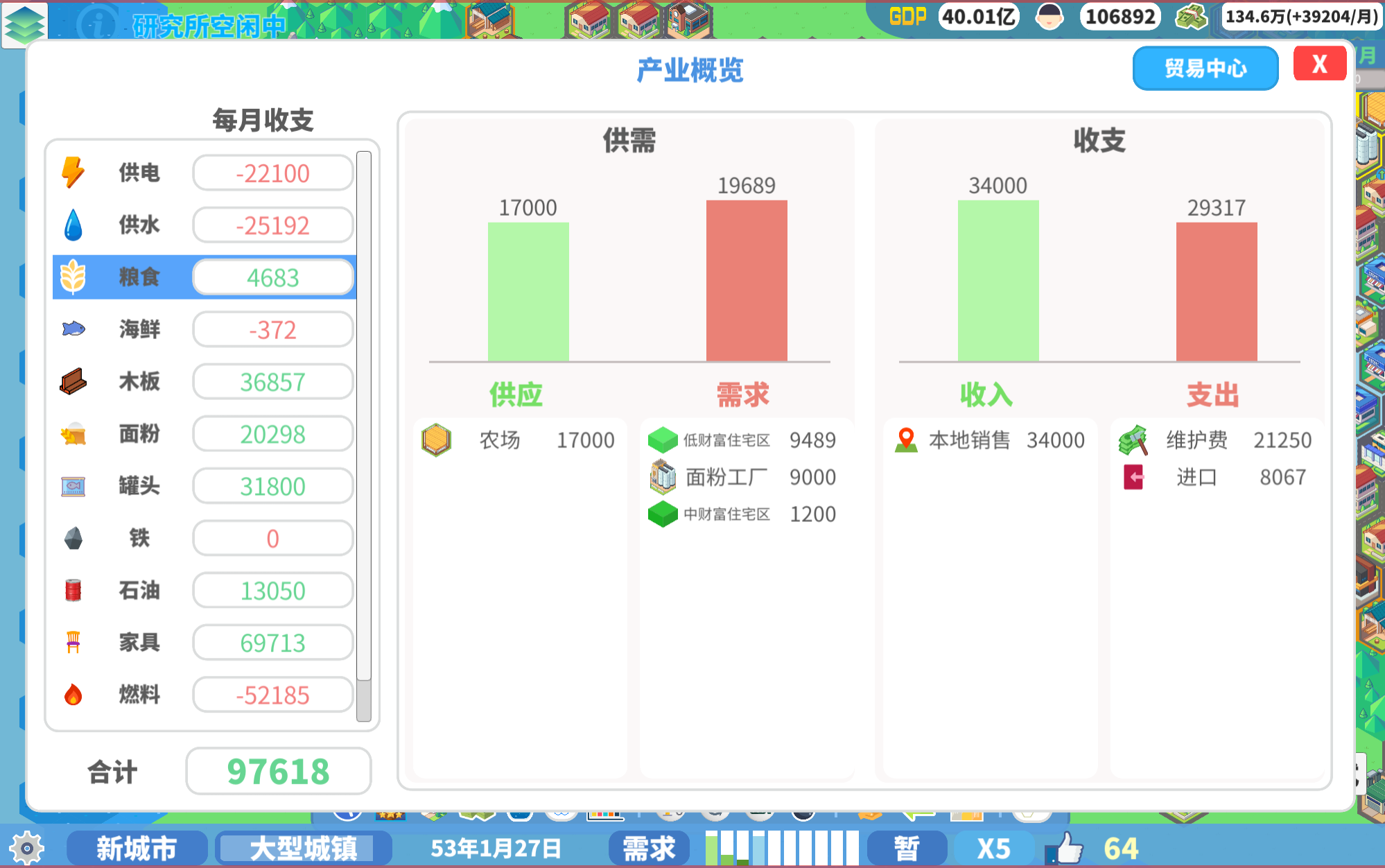Screen dimensions: 1385x868
Task: Select the 家具 furniture row
Action: (x=204, y=643)
